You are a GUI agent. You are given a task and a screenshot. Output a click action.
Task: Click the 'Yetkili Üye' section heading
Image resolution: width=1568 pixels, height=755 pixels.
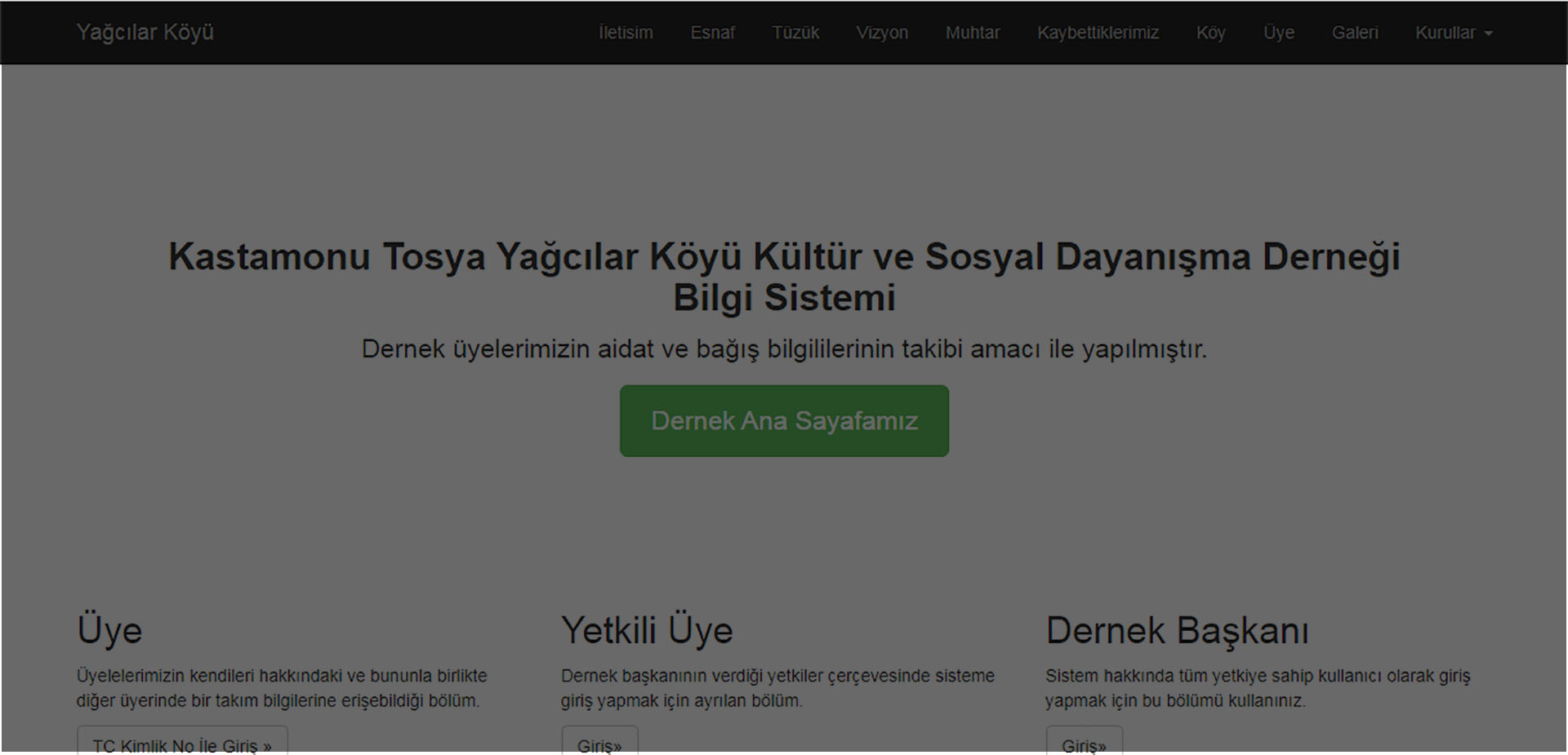click(x=647, y=630)
